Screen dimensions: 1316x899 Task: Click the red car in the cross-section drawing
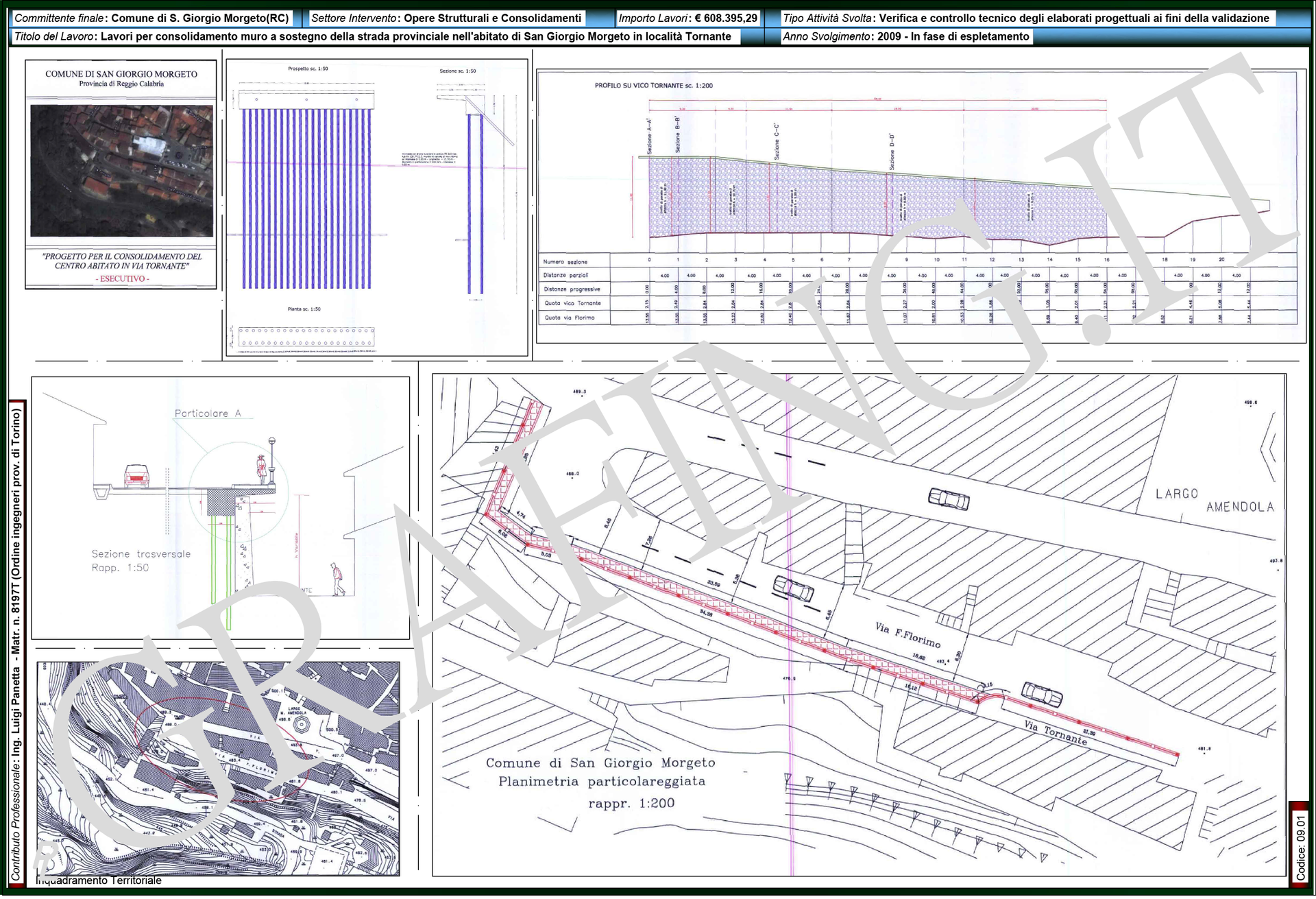pos(136,475)
